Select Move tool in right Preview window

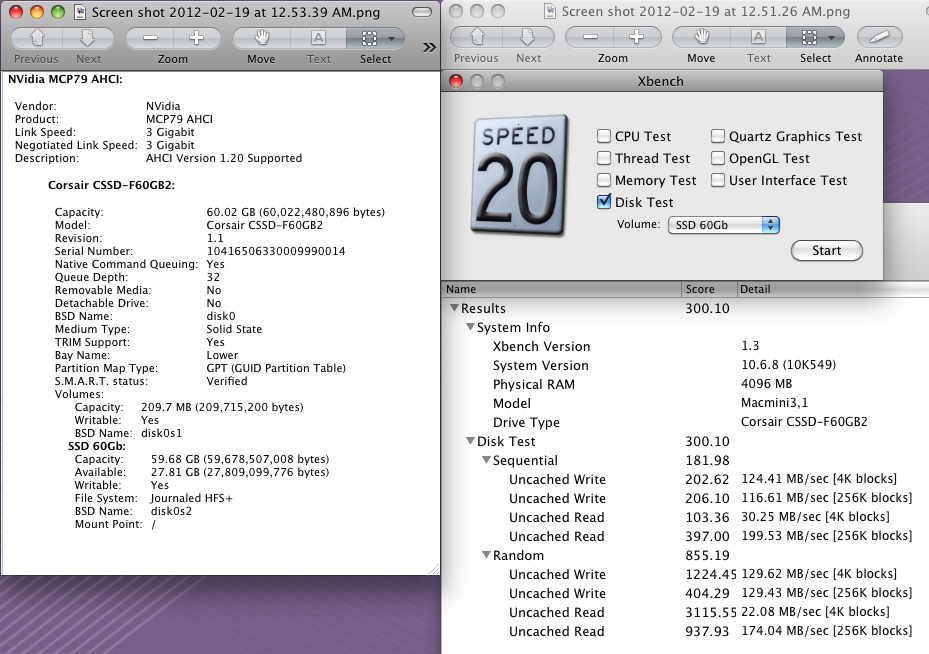point(701,37)
